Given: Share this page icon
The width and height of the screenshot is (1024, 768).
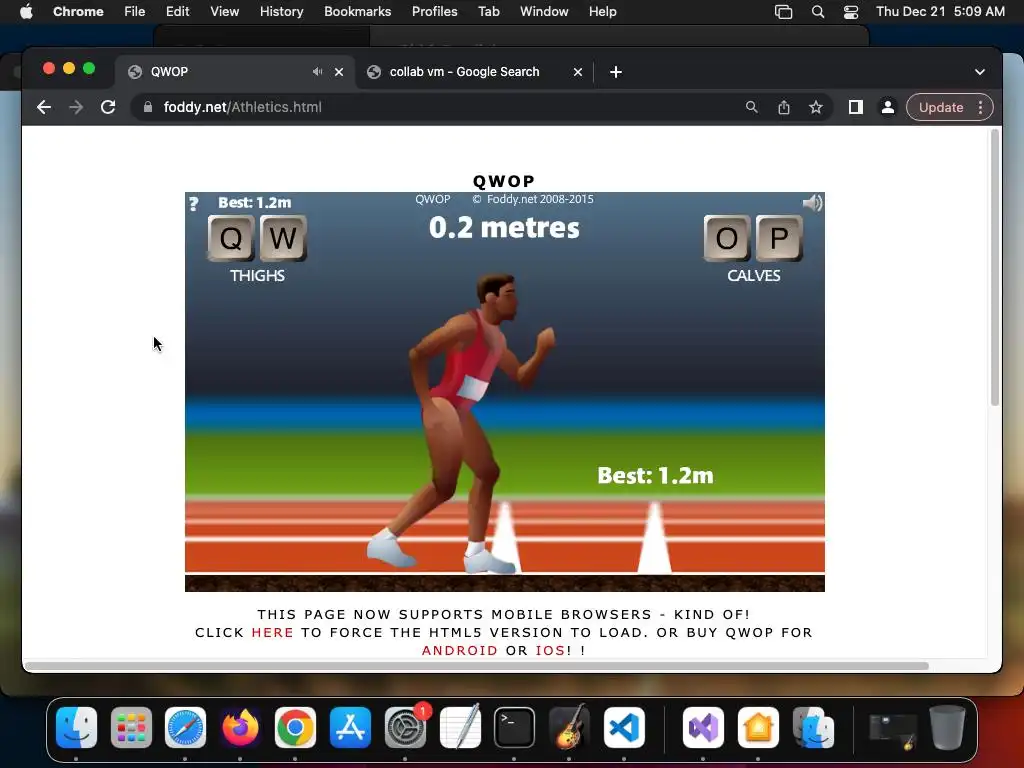Looking at the screenshot, I should pyautogui.click(x=784, y=107).
